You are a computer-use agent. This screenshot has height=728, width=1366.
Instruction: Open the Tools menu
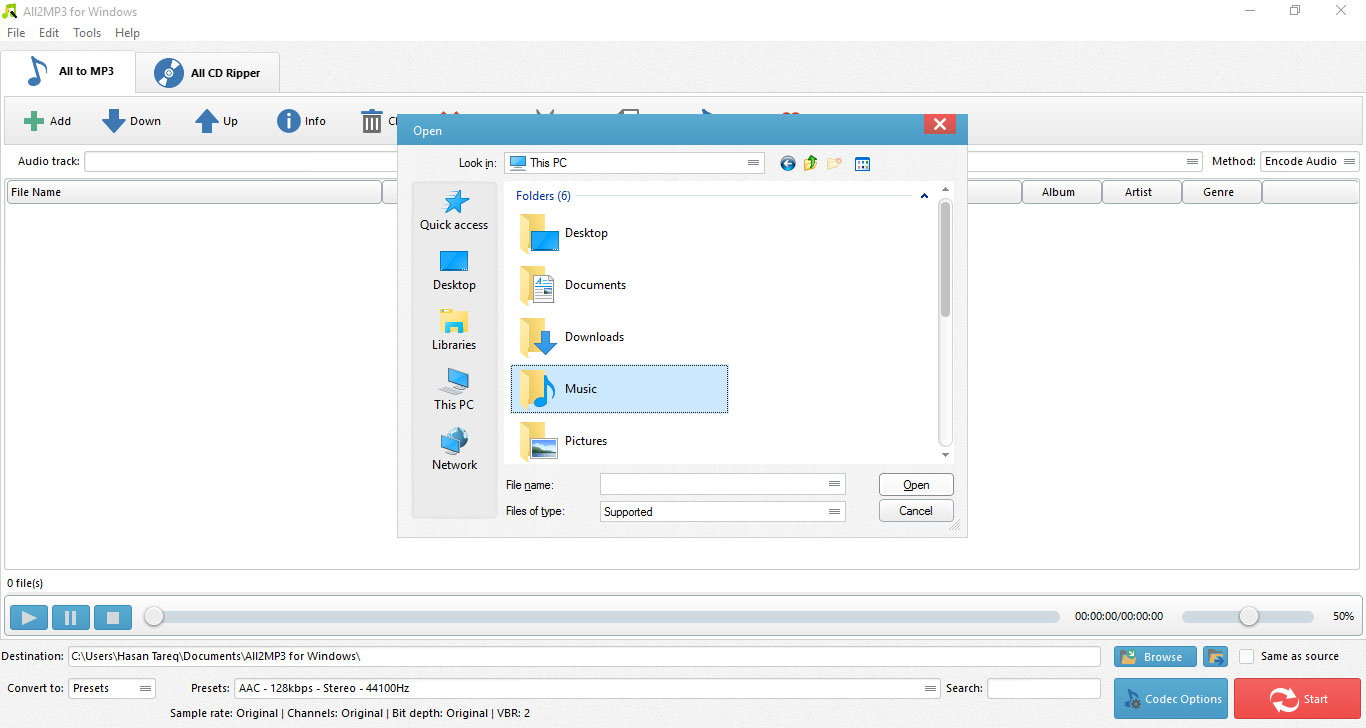coord(87,33)
